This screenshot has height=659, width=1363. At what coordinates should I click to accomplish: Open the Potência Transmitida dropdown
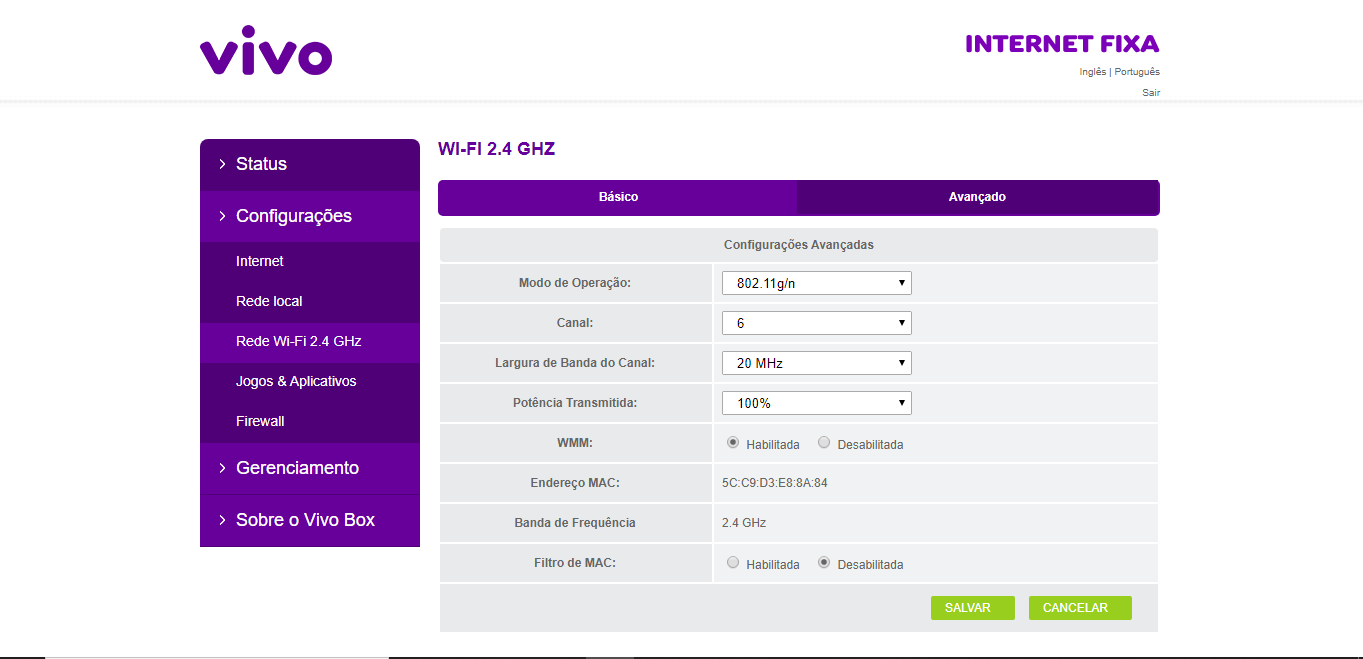[817, 403]
